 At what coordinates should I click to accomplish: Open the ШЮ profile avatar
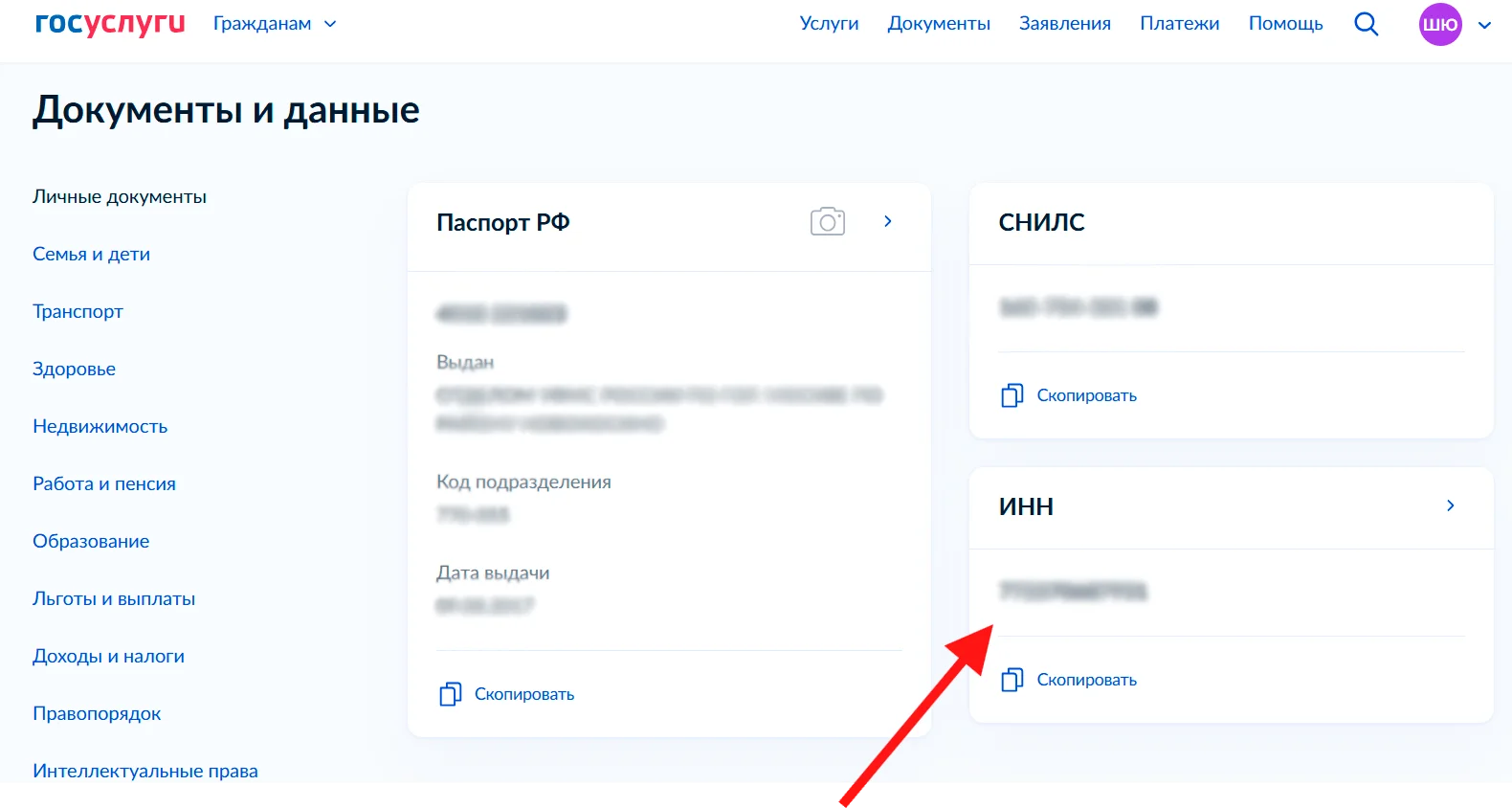[1440, 24]
